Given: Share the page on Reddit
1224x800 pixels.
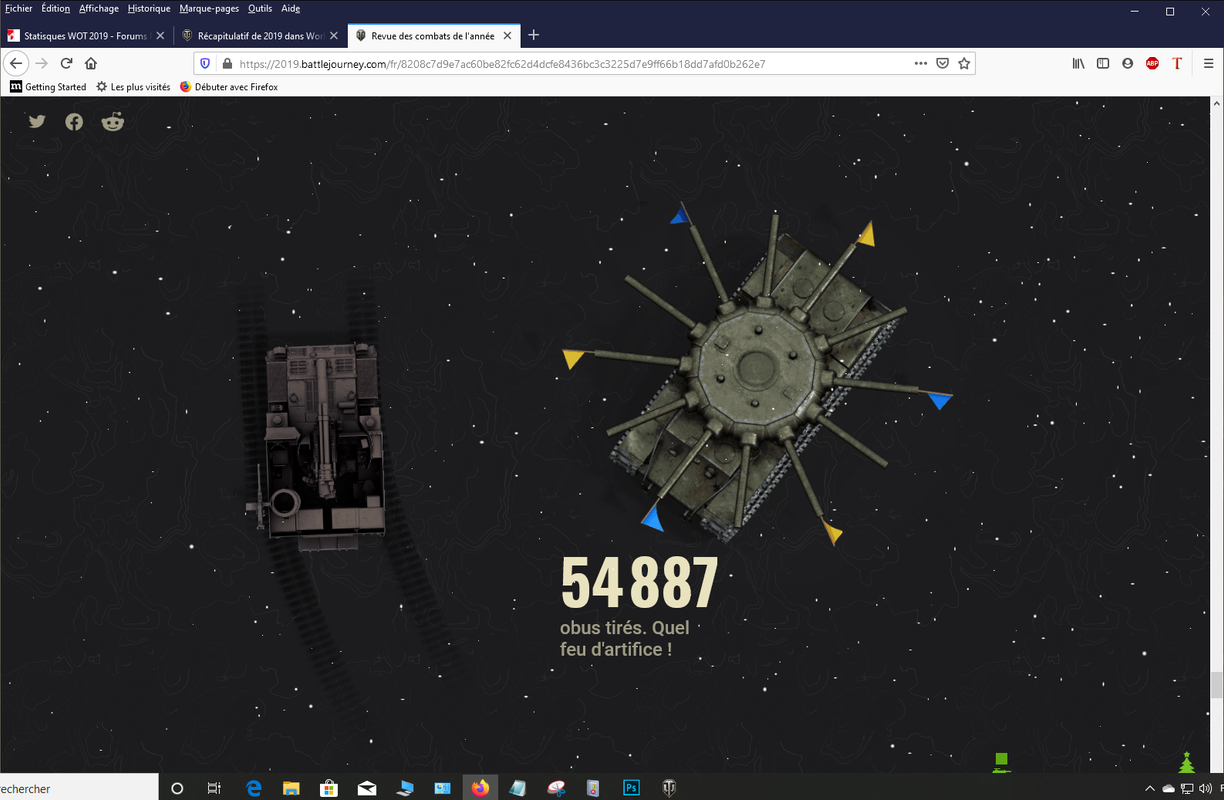Looking at the screenshot, I should pos(113,122).
